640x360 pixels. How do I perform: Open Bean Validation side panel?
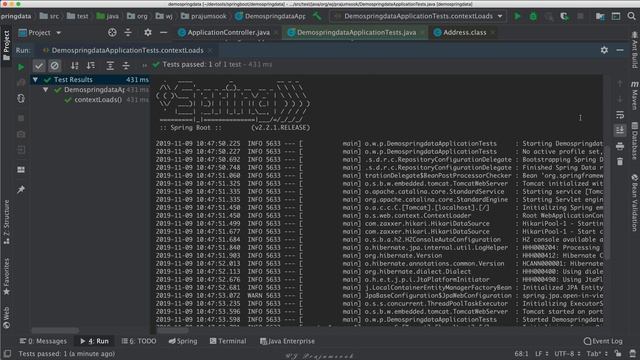pos(635,202)
